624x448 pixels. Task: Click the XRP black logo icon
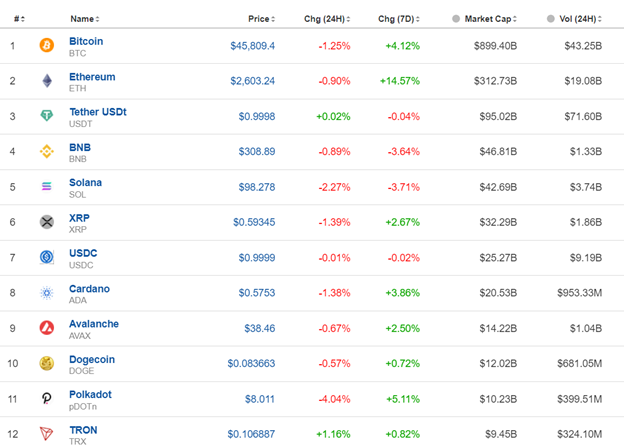click(x=46, y=222)
